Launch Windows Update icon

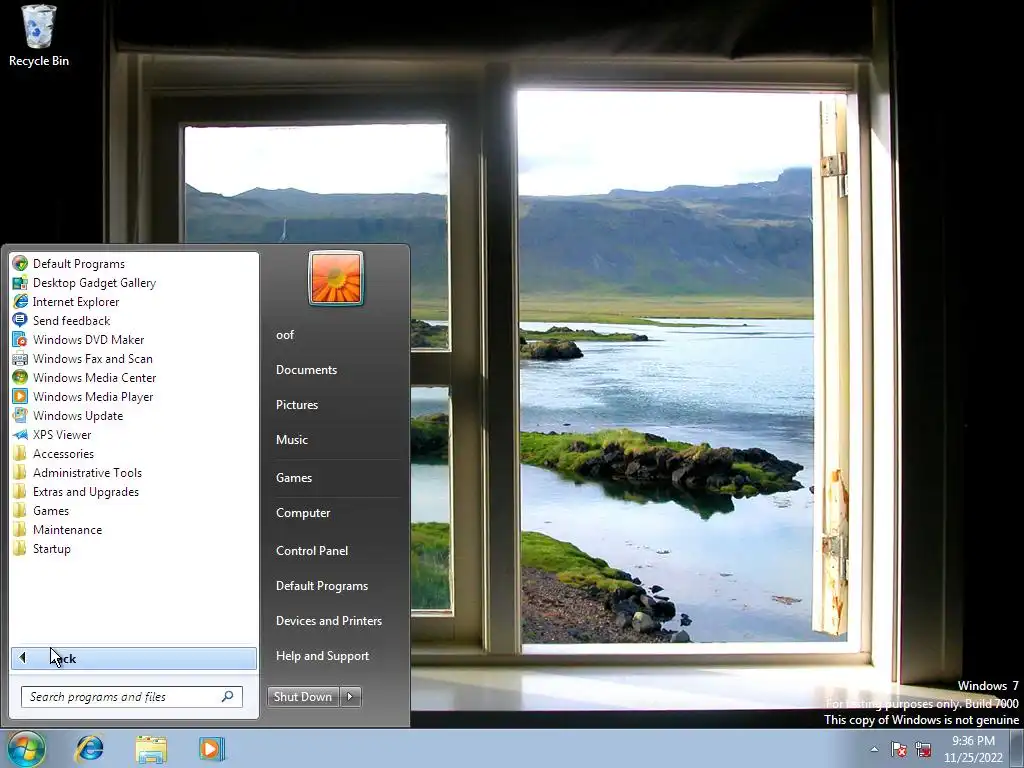(20, 415)
